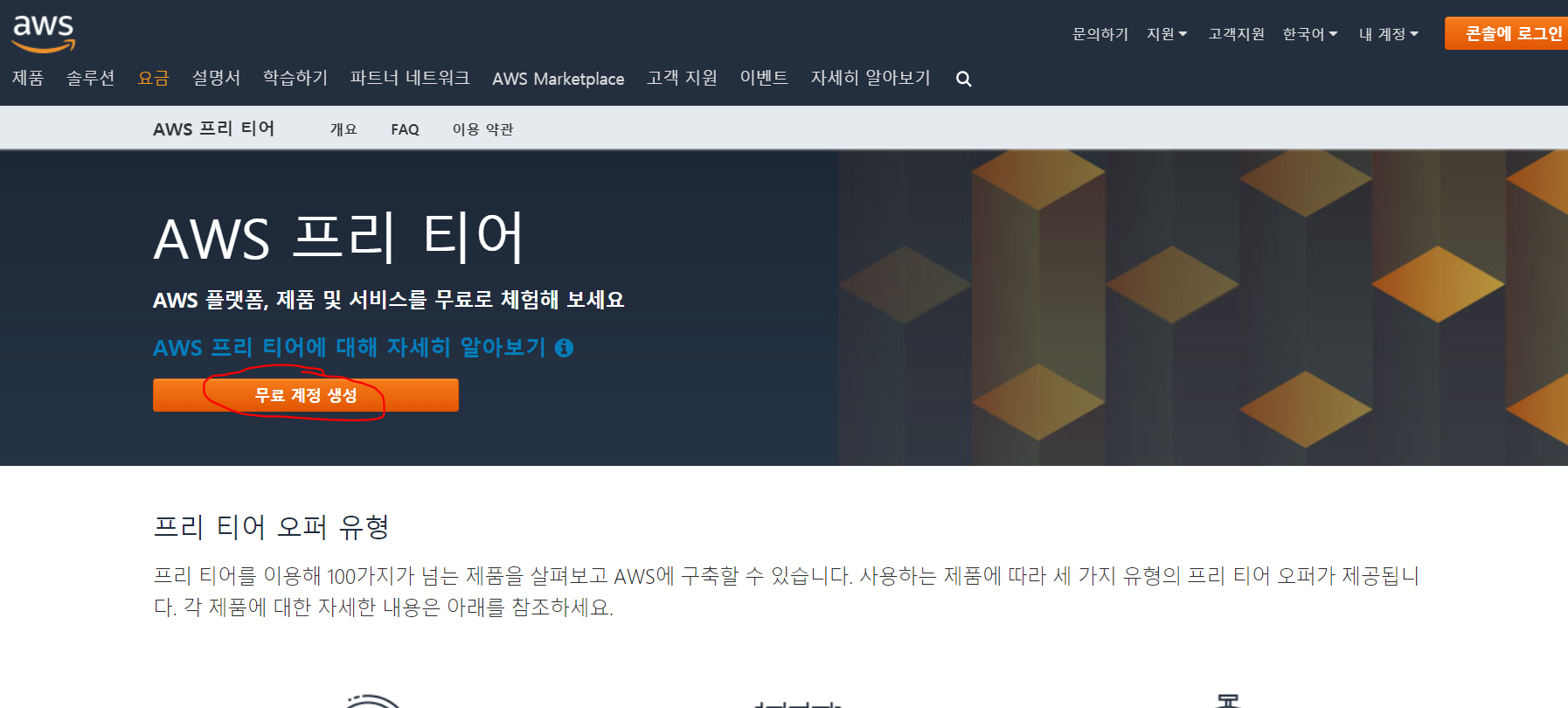Click the large AWS 프리 티어 hero title
Viewport: 1568px width, 708px height.
tap(339, 238)
